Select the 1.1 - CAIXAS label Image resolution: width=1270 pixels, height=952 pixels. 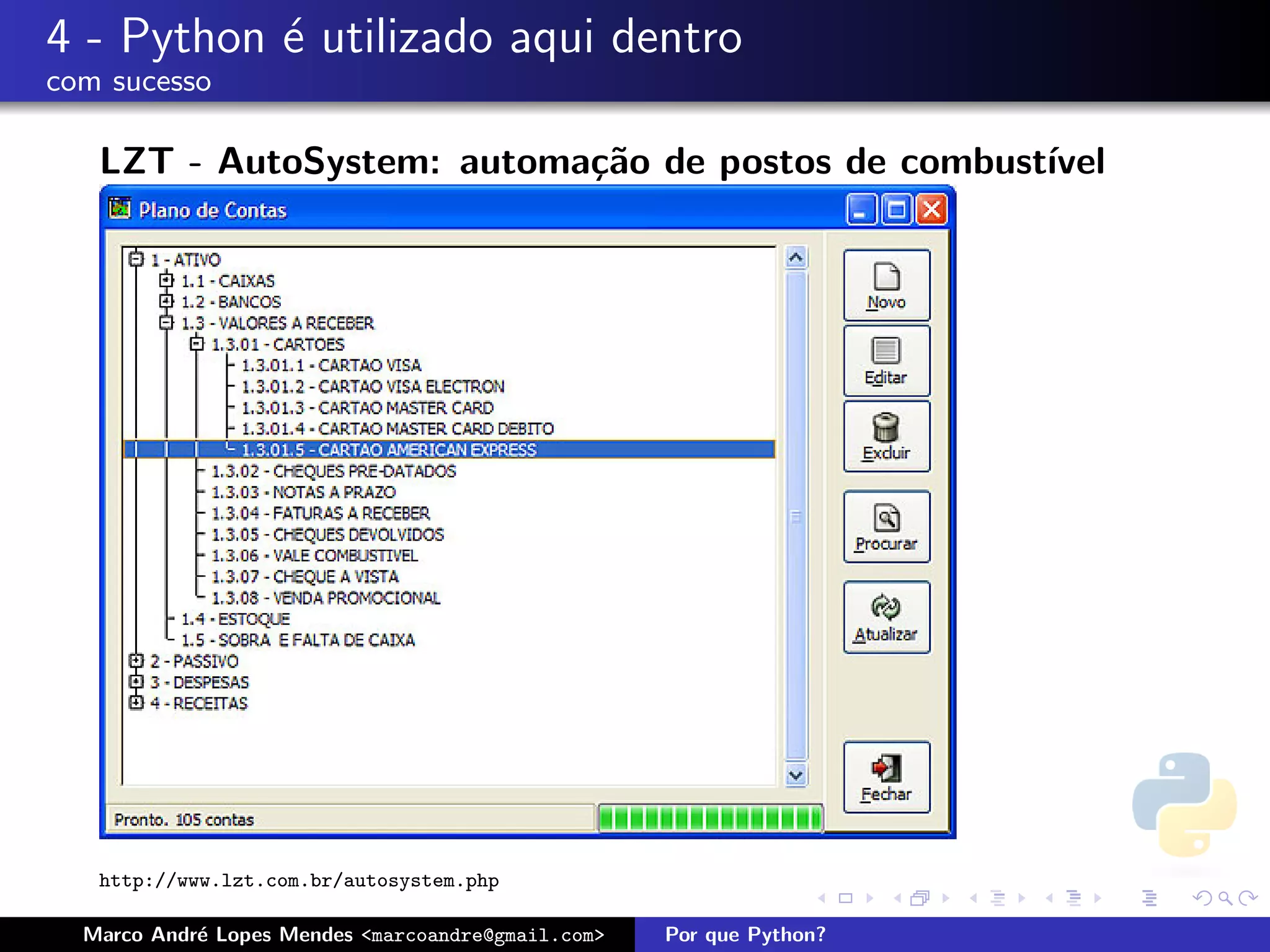click(x=228, y=281)
